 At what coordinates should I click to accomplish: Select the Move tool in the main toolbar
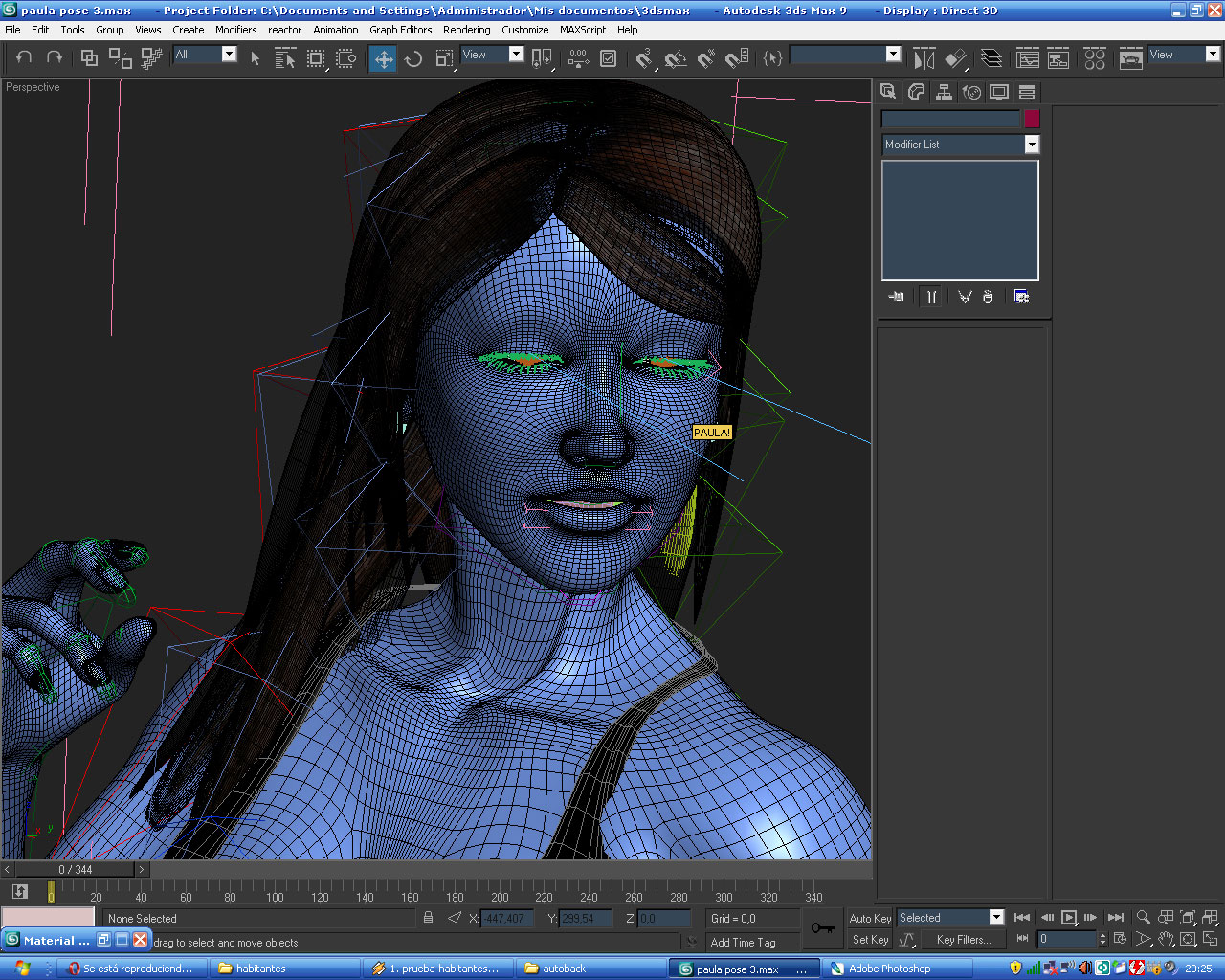coord(383,58)
